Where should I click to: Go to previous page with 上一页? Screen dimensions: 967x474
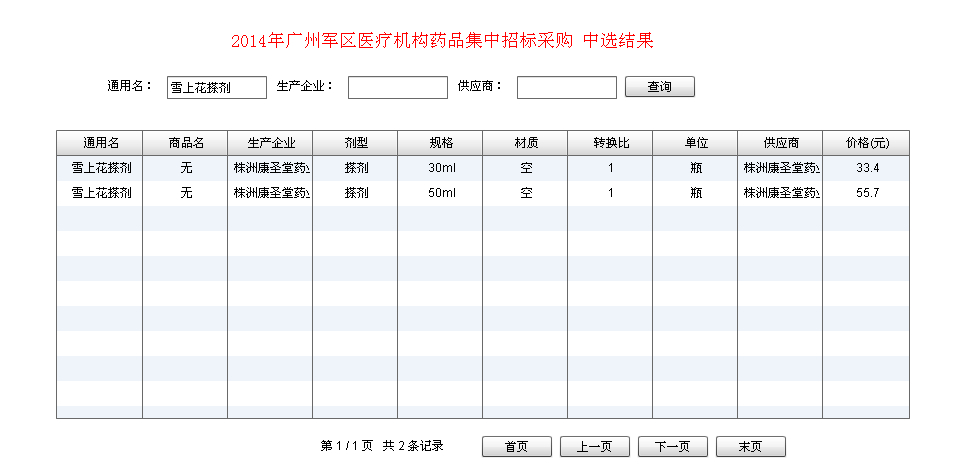tap(594, 447)
